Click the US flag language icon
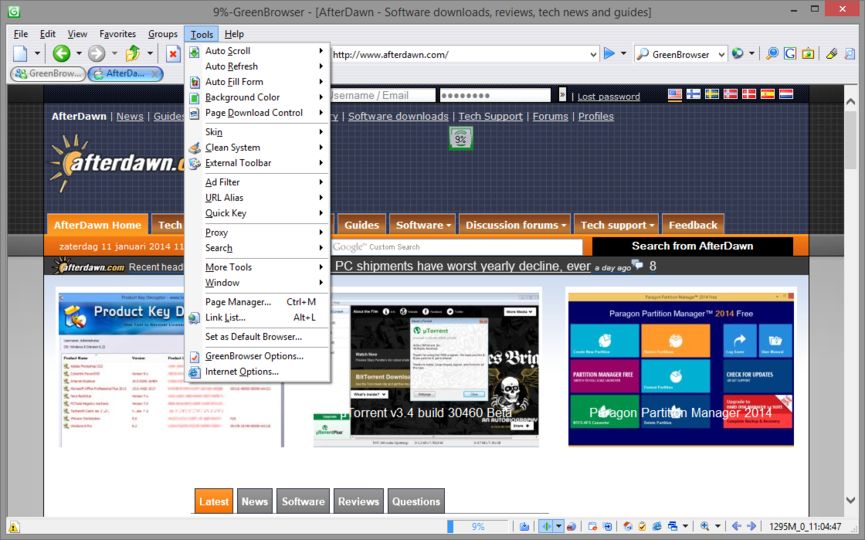 tap(675, 94)
